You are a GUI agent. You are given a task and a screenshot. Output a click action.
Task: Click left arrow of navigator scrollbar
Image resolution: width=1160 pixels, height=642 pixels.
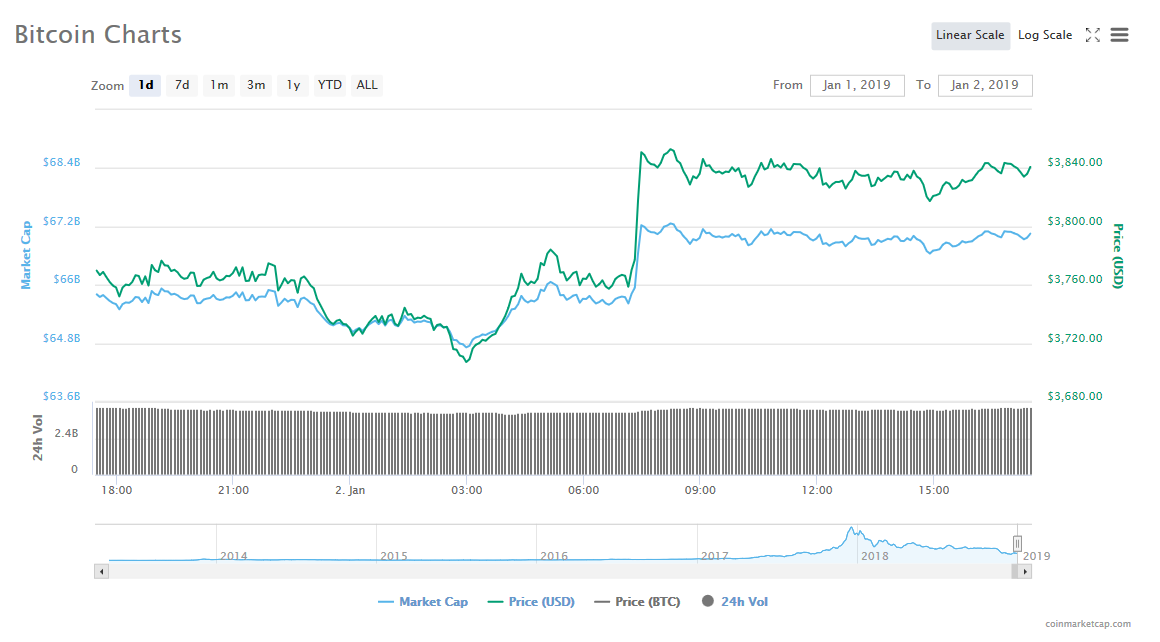click(101, 571)
